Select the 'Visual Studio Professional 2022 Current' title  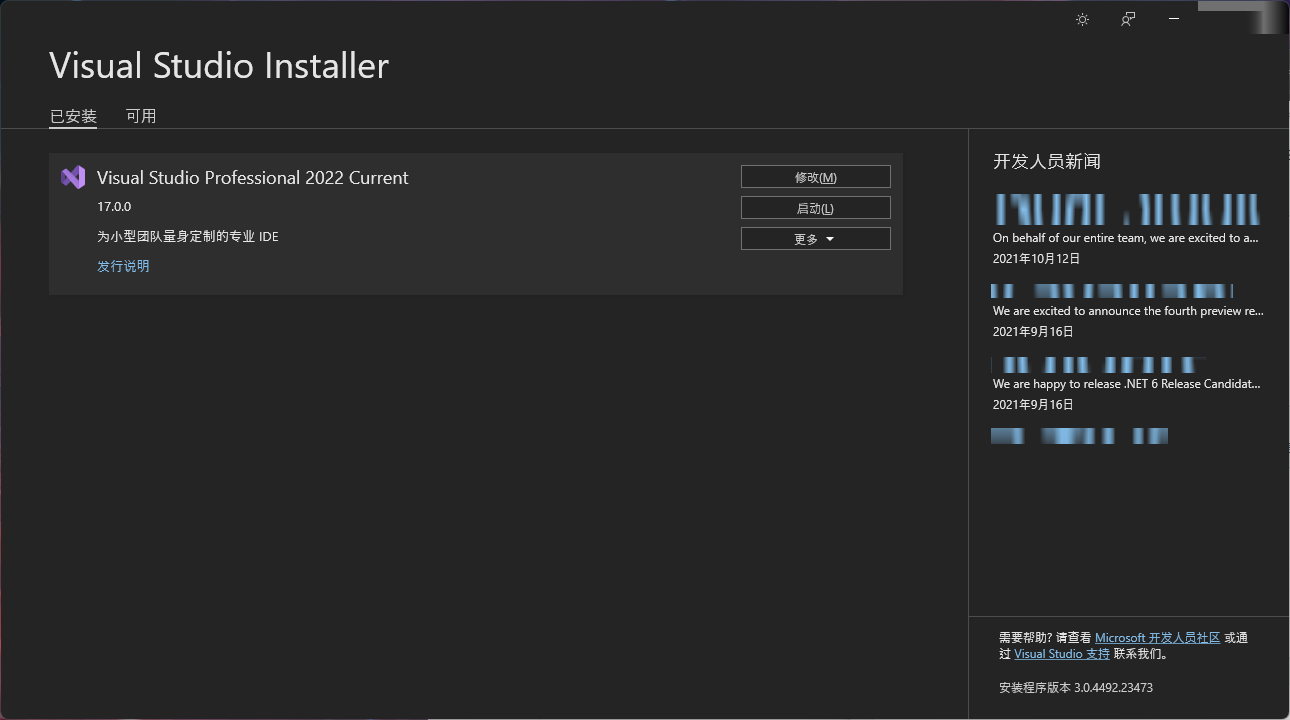tap(253, 178)
